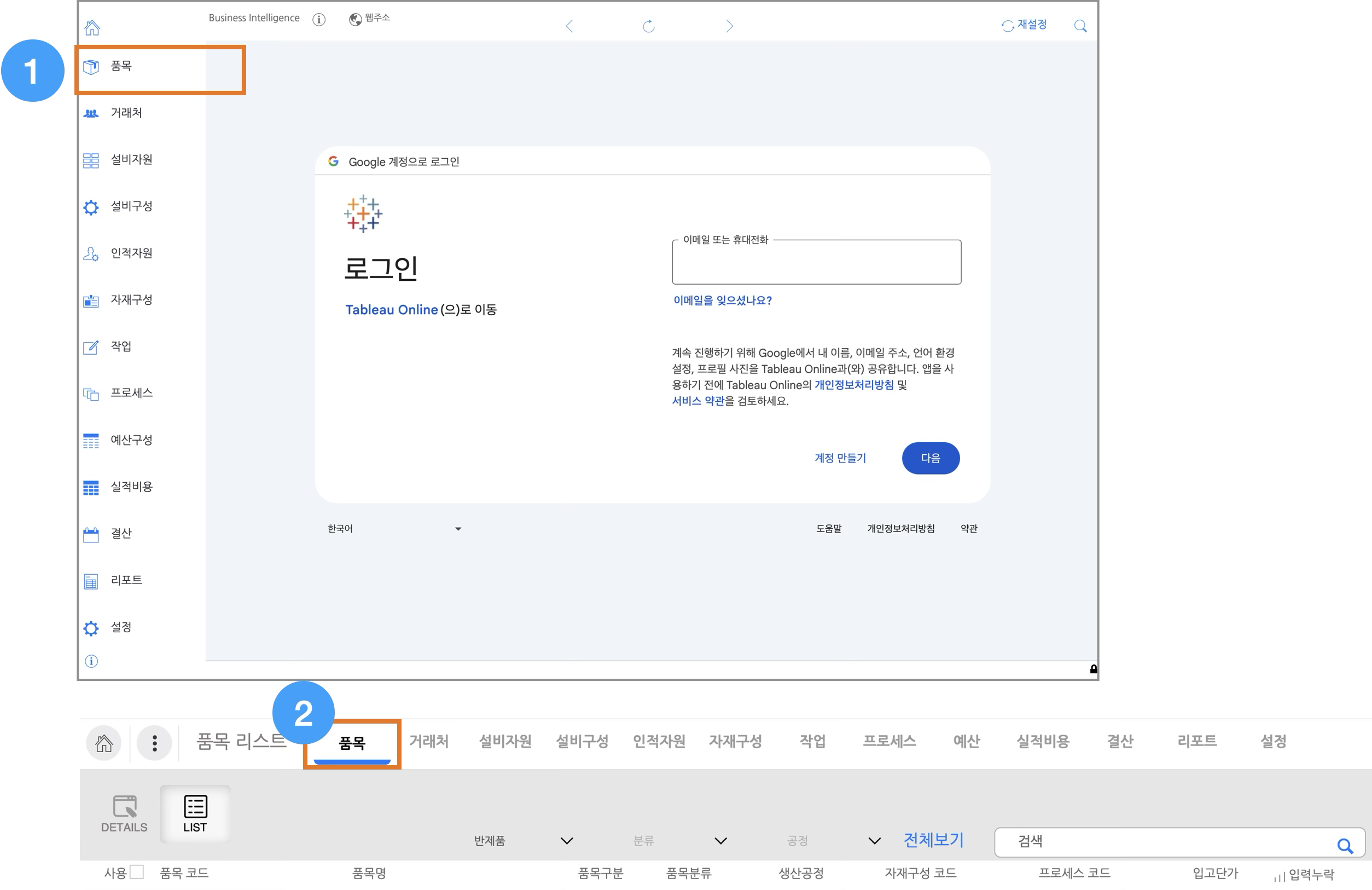Open the 품목 box icon in sidebar
1372x890 pixels.
click(91, 67)
